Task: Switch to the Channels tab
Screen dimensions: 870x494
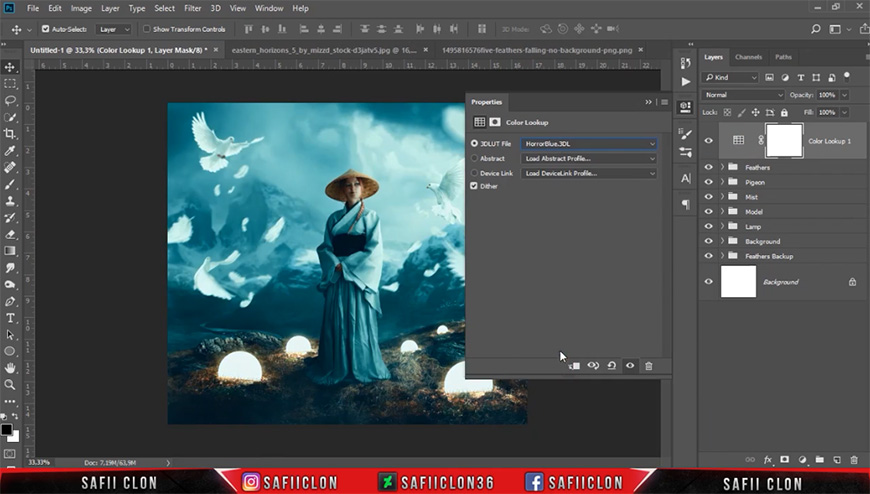Action: (748, 57)
